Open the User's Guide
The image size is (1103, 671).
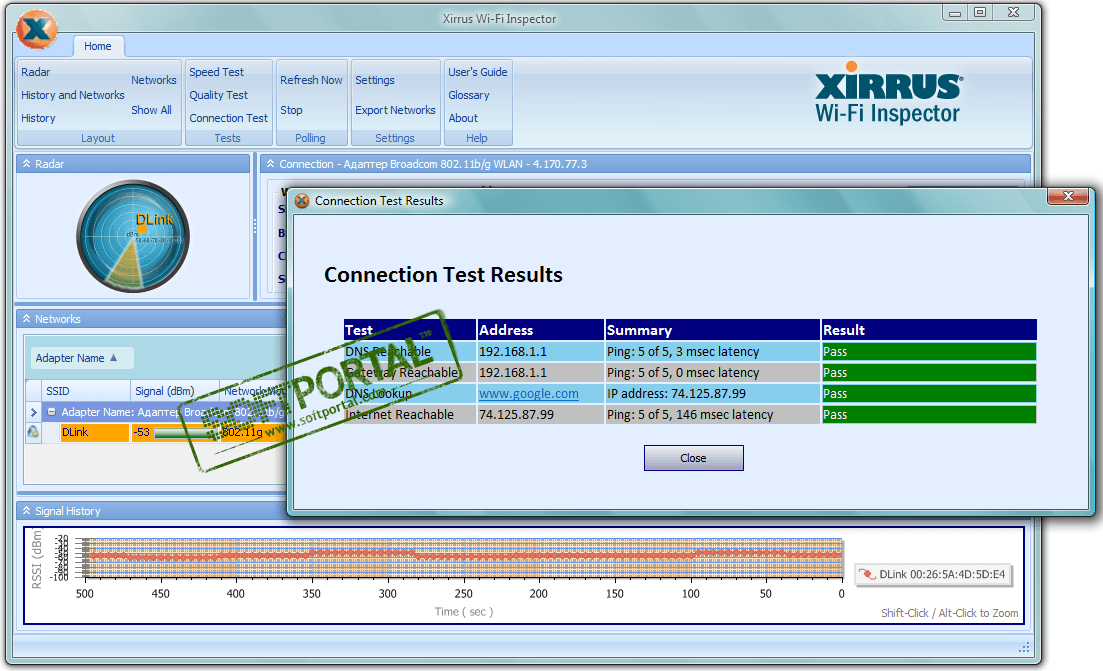pyautogui.click(x=478, y=72)
